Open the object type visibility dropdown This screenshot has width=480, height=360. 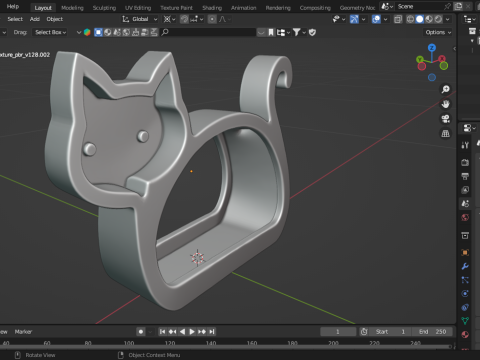pyautogui.click(x=339, y=19)
